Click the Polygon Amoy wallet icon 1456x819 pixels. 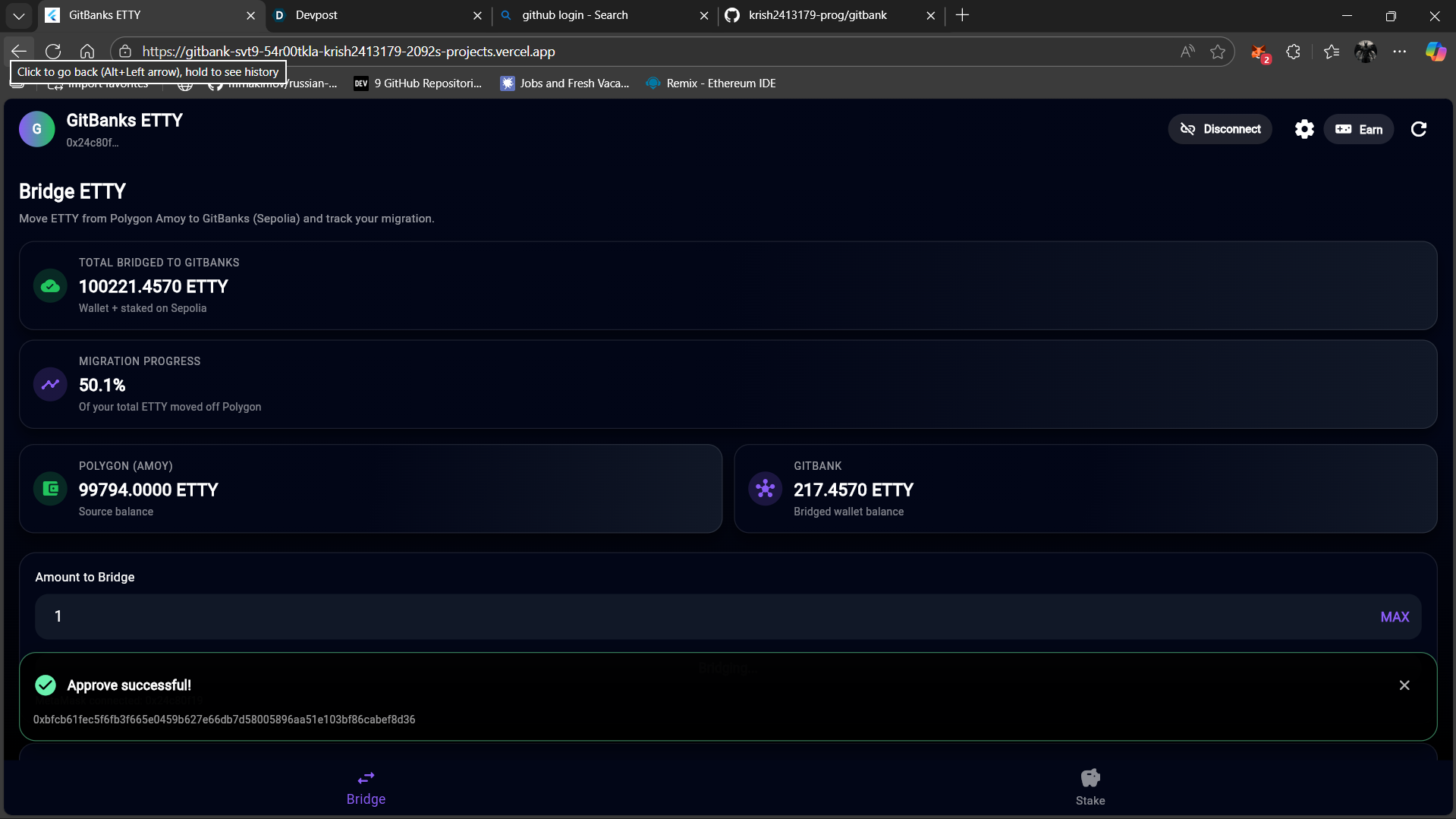(x=50, y=489)
